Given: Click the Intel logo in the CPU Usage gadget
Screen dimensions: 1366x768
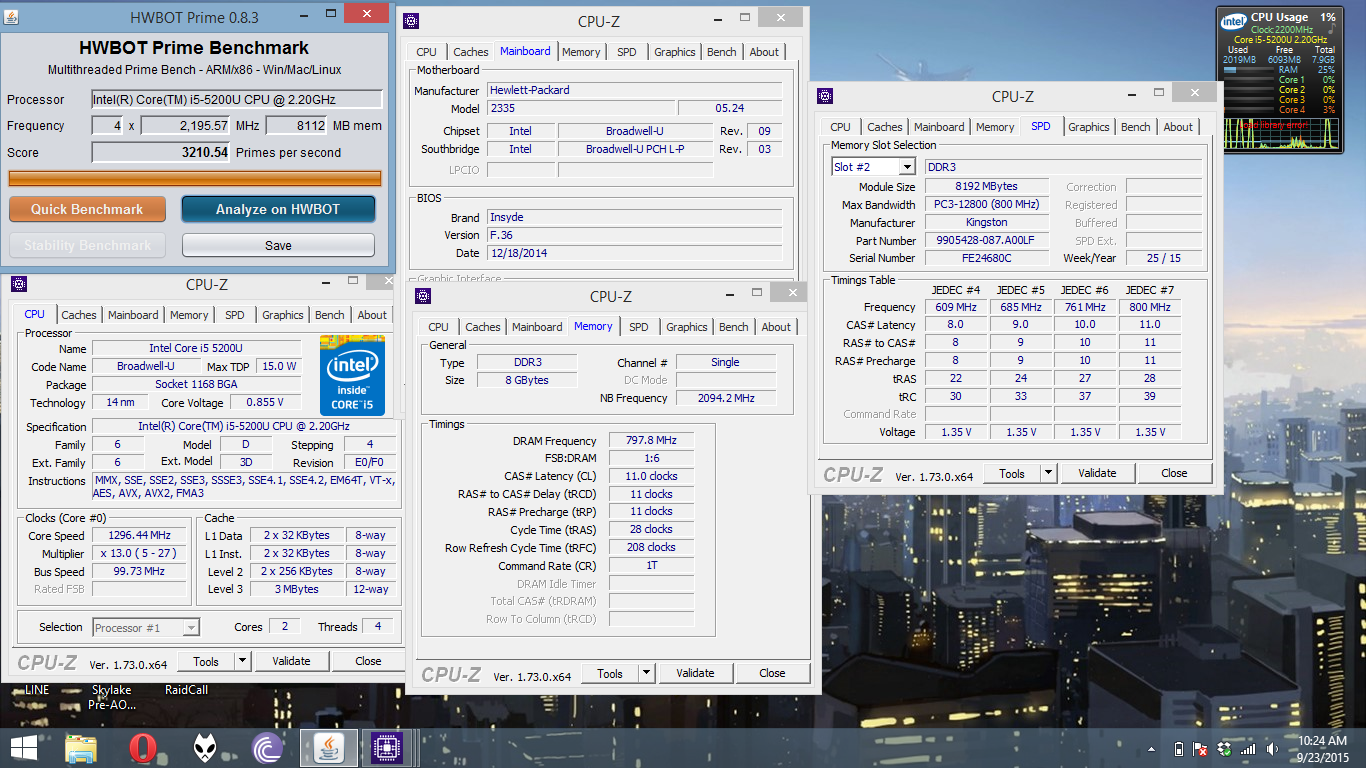Looking at the screenshot, I should (x=1234, y=22).
